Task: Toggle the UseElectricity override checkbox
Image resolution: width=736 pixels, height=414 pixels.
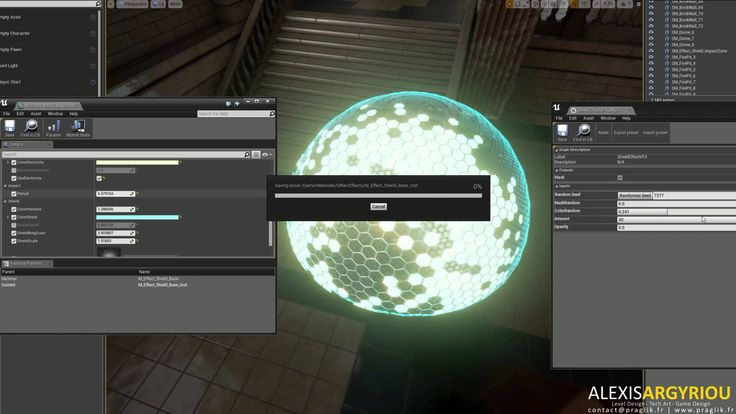Action: 14,178
